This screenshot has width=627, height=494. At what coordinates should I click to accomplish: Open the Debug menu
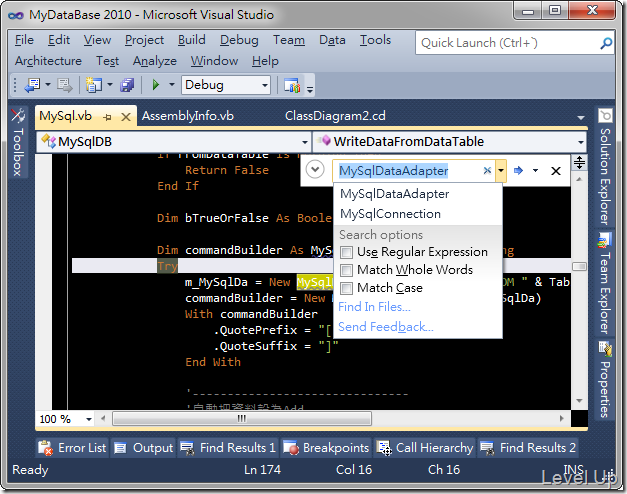click(x=239, y=40)
